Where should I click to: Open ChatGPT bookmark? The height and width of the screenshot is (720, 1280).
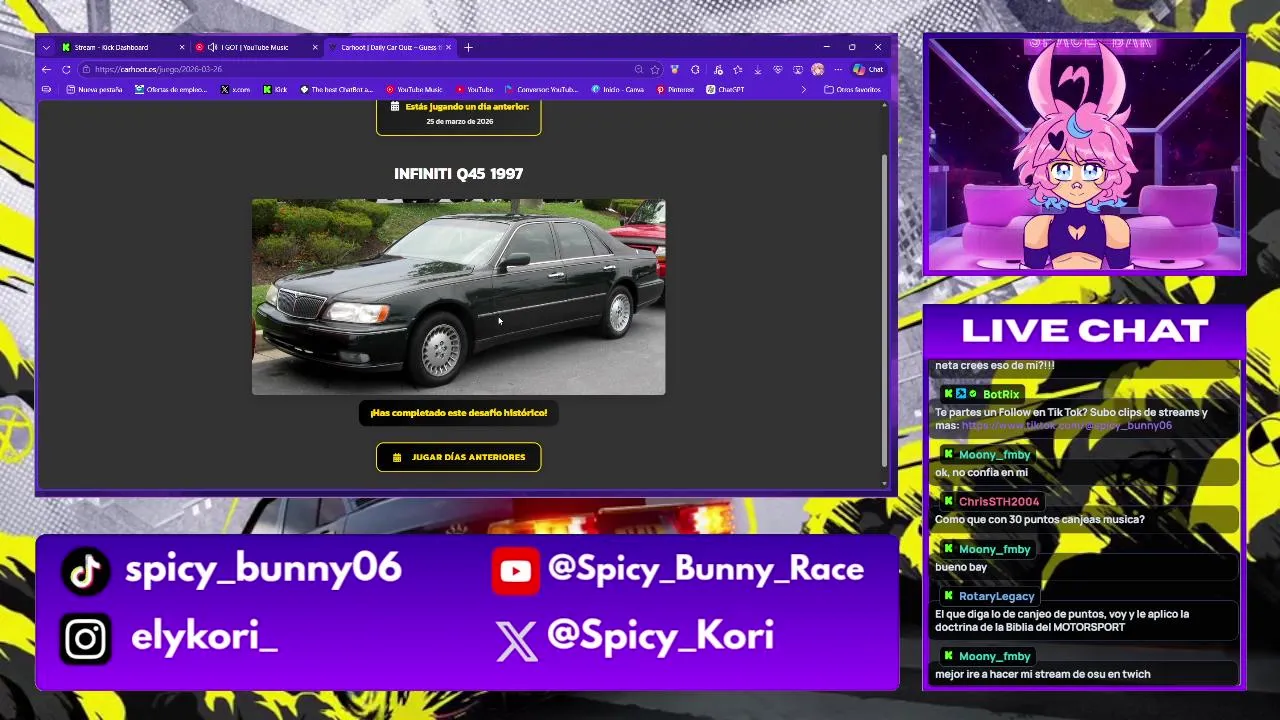coord(725,89)
